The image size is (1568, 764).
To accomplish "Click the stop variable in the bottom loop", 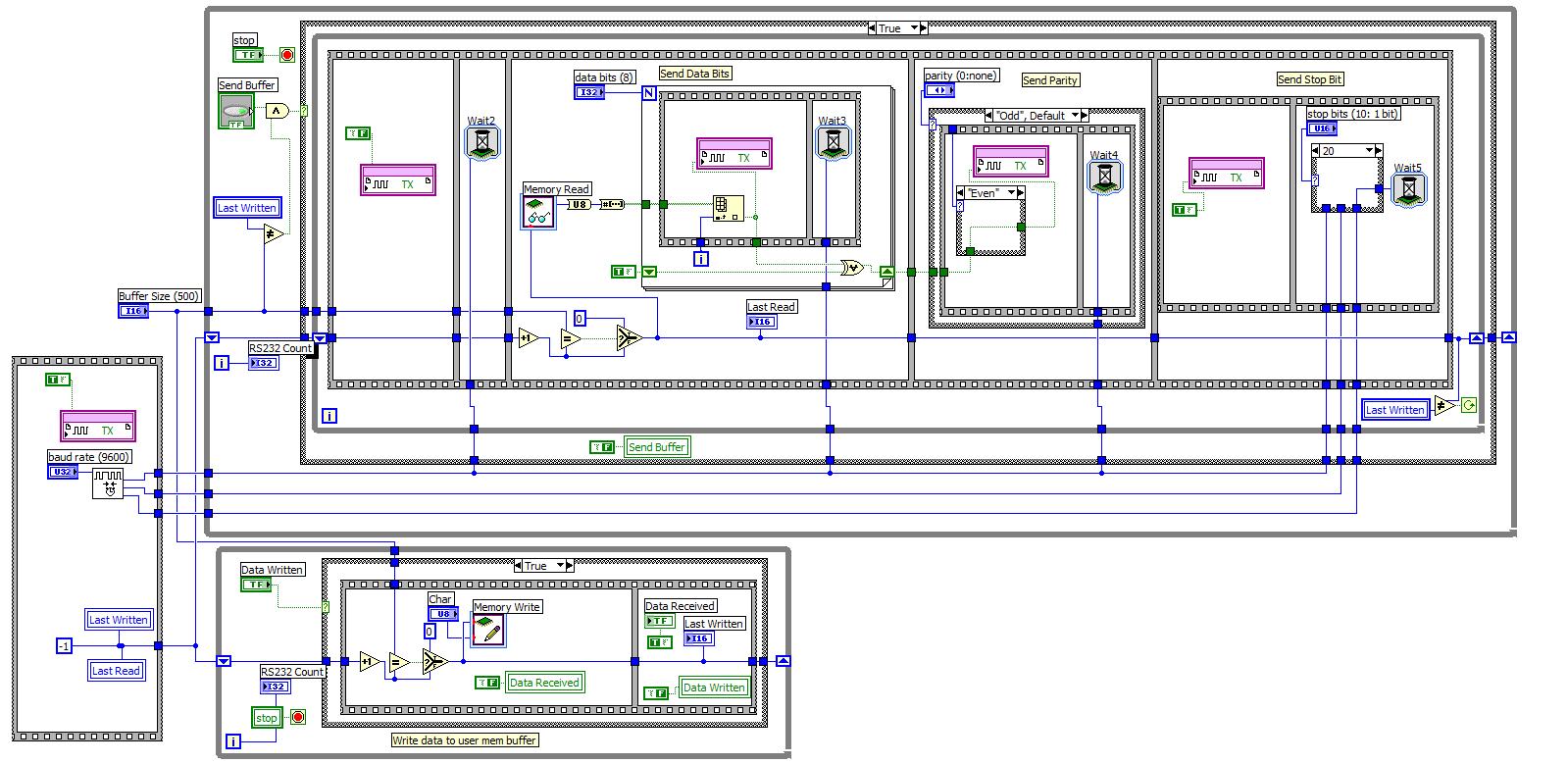I will pyautogui.click(x=267, y=718).
